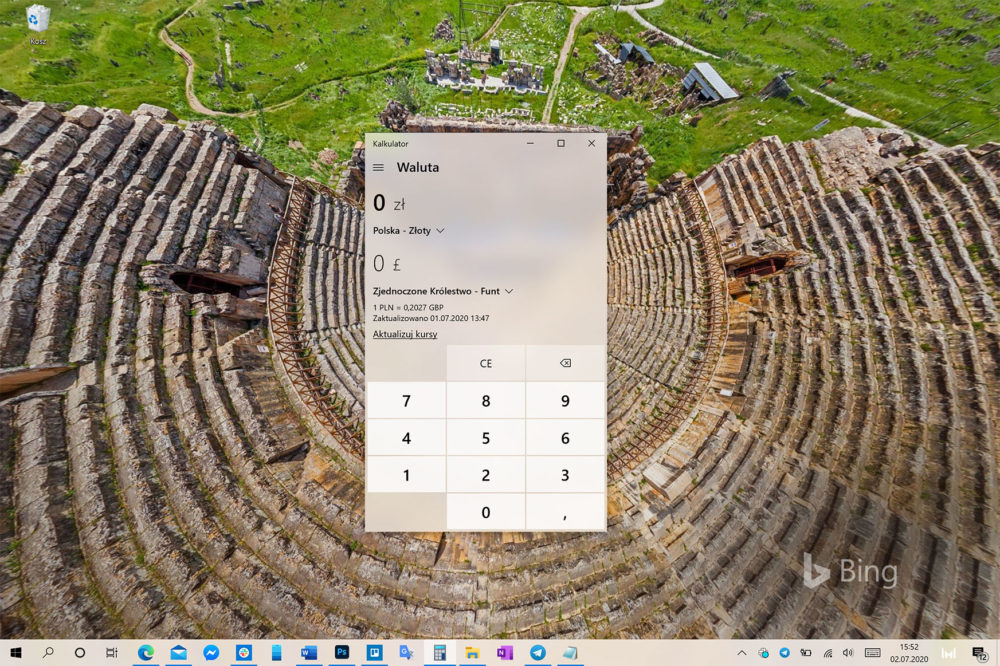This screenshot has width=1000, height=666.
Task: Click the Waluta mode heading
Action: click(x=418, y=167)
